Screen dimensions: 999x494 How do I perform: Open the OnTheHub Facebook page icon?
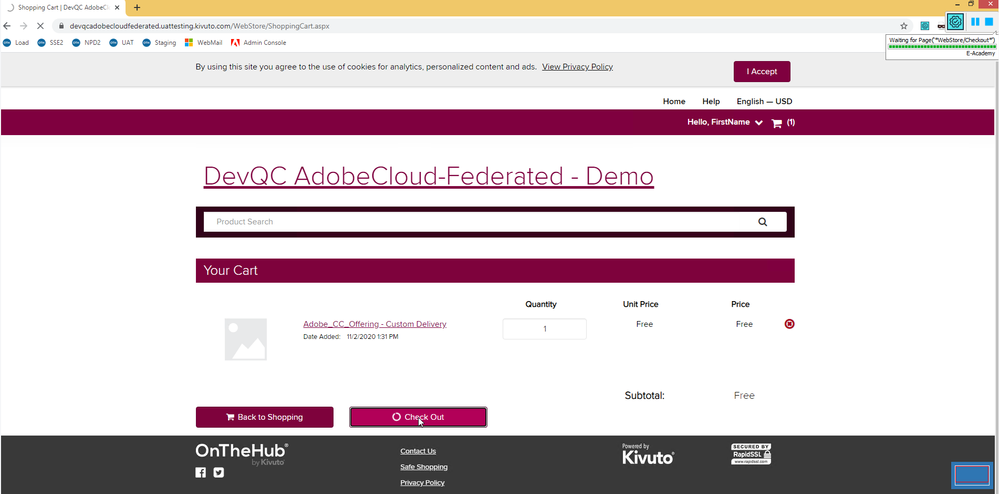(x=201, y=472)
